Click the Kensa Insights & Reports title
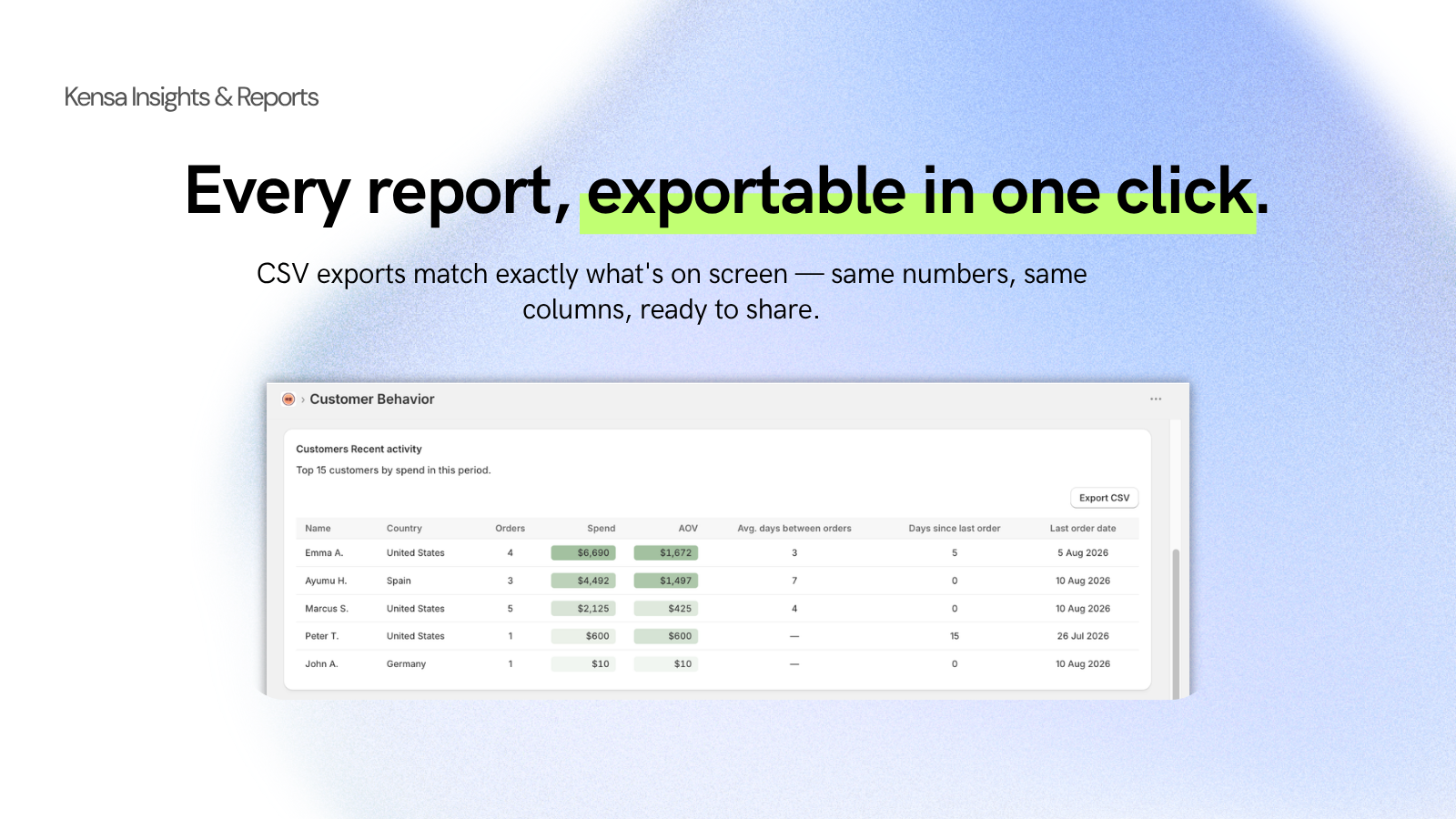The height and width of the screenshot is (819, 1456). pyautogui.click(x=191, y=97)
